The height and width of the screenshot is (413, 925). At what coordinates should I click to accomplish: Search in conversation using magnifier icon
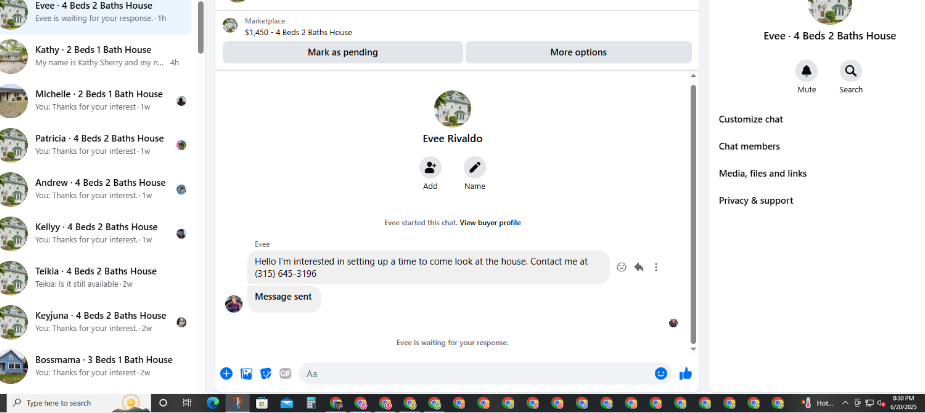tap(851, 71)
